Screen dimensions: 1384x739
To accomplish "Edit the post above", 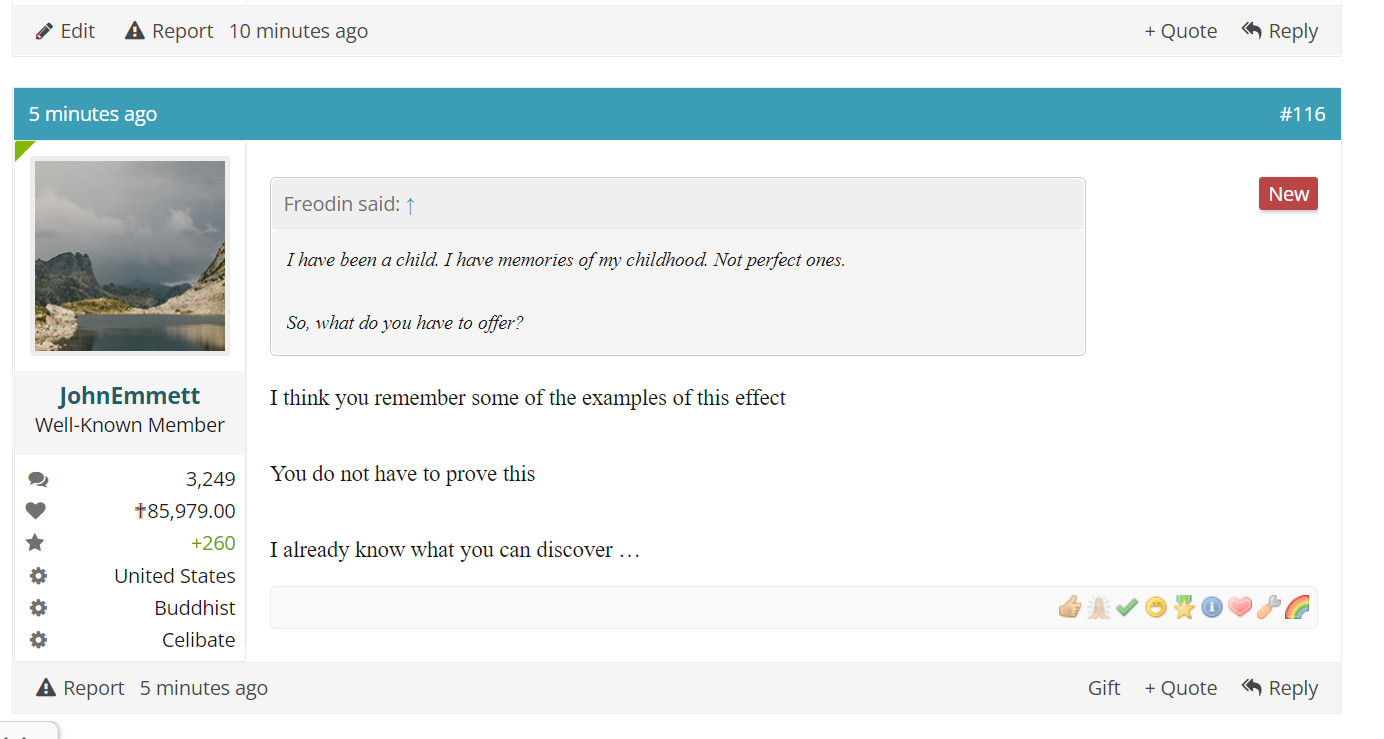I will click(65, 31).
